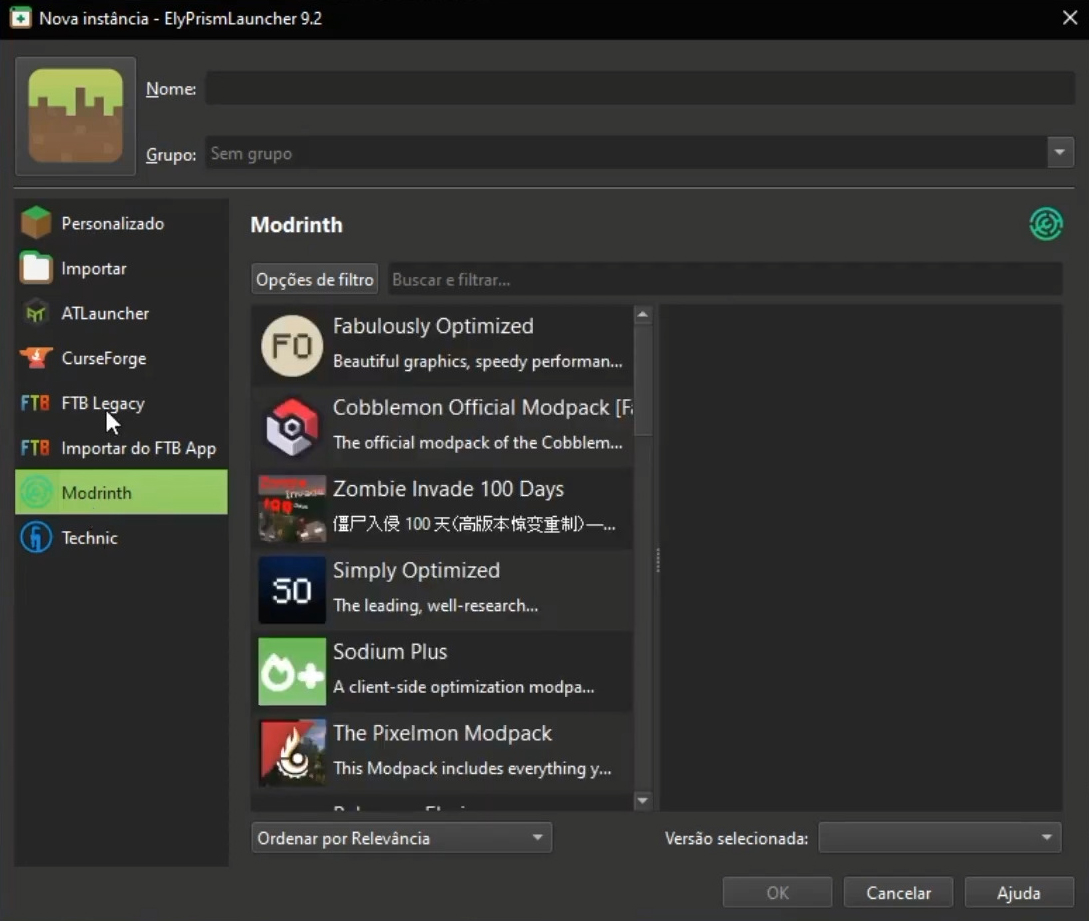This screenshot has height=921, width=1089.
Task: Click the Fabulously Optimized FO icon
Action: tap(292, 346)
